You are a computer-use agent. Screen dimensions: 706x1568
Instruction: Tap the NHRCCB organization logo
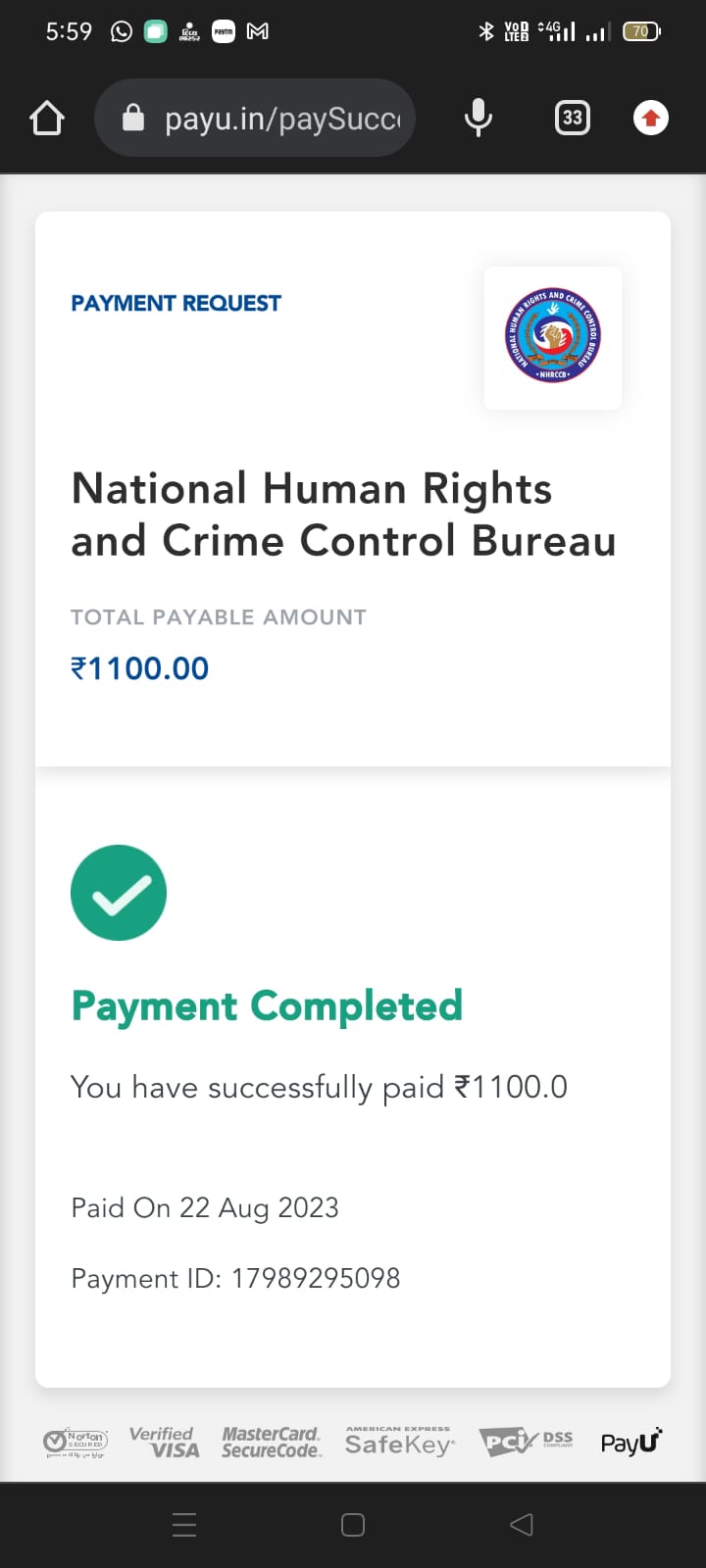coord(553,338)
